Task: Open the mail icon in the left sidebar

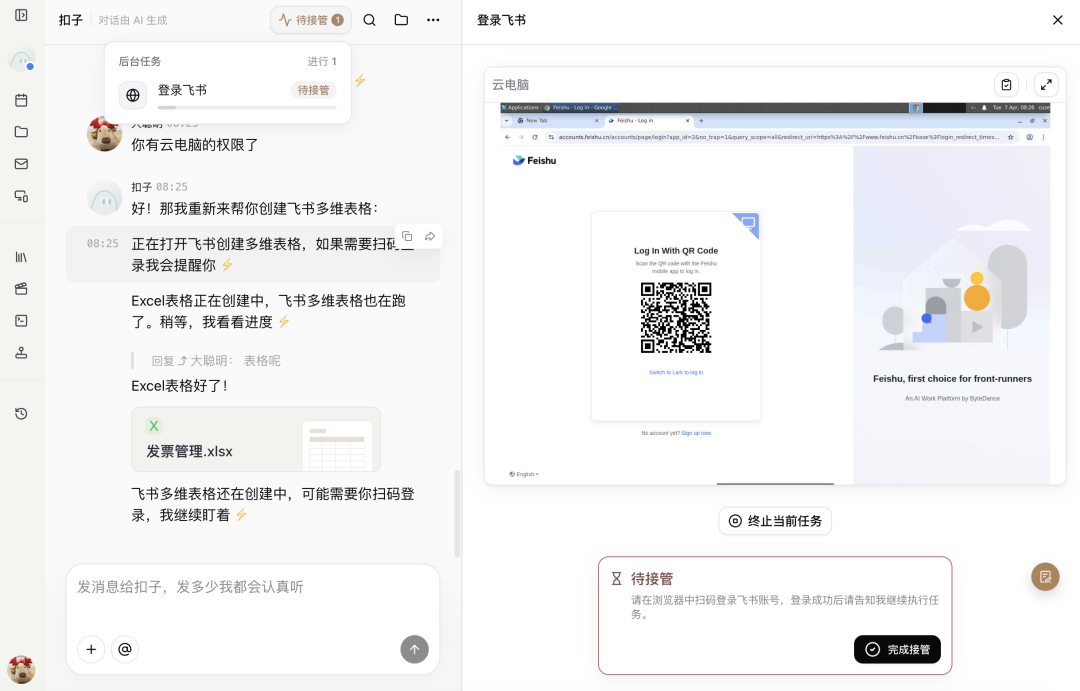Action: (x=21, y=164)
